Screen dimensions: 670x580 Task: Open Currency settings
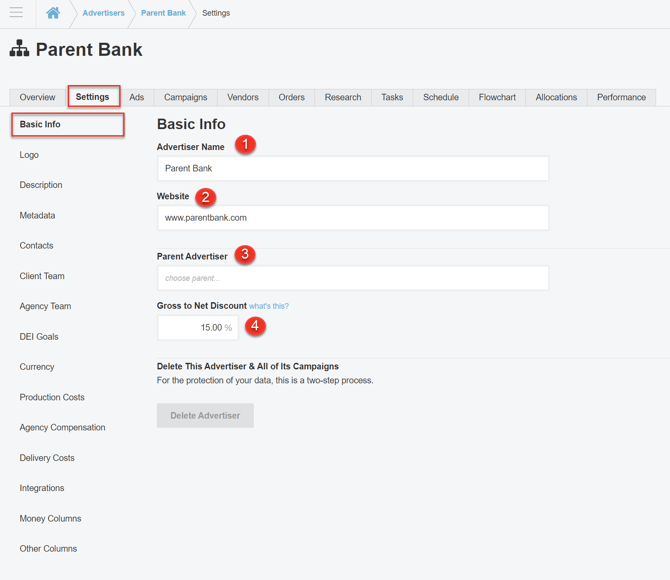point(37,367)
